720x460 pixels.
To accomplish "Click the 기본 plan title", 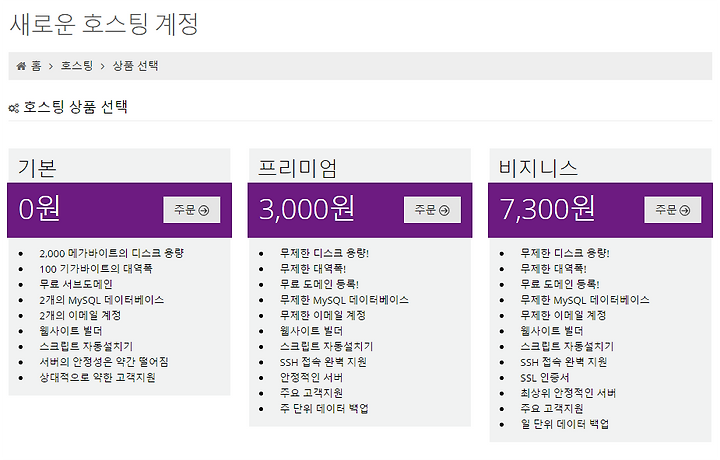I will 37,168.
